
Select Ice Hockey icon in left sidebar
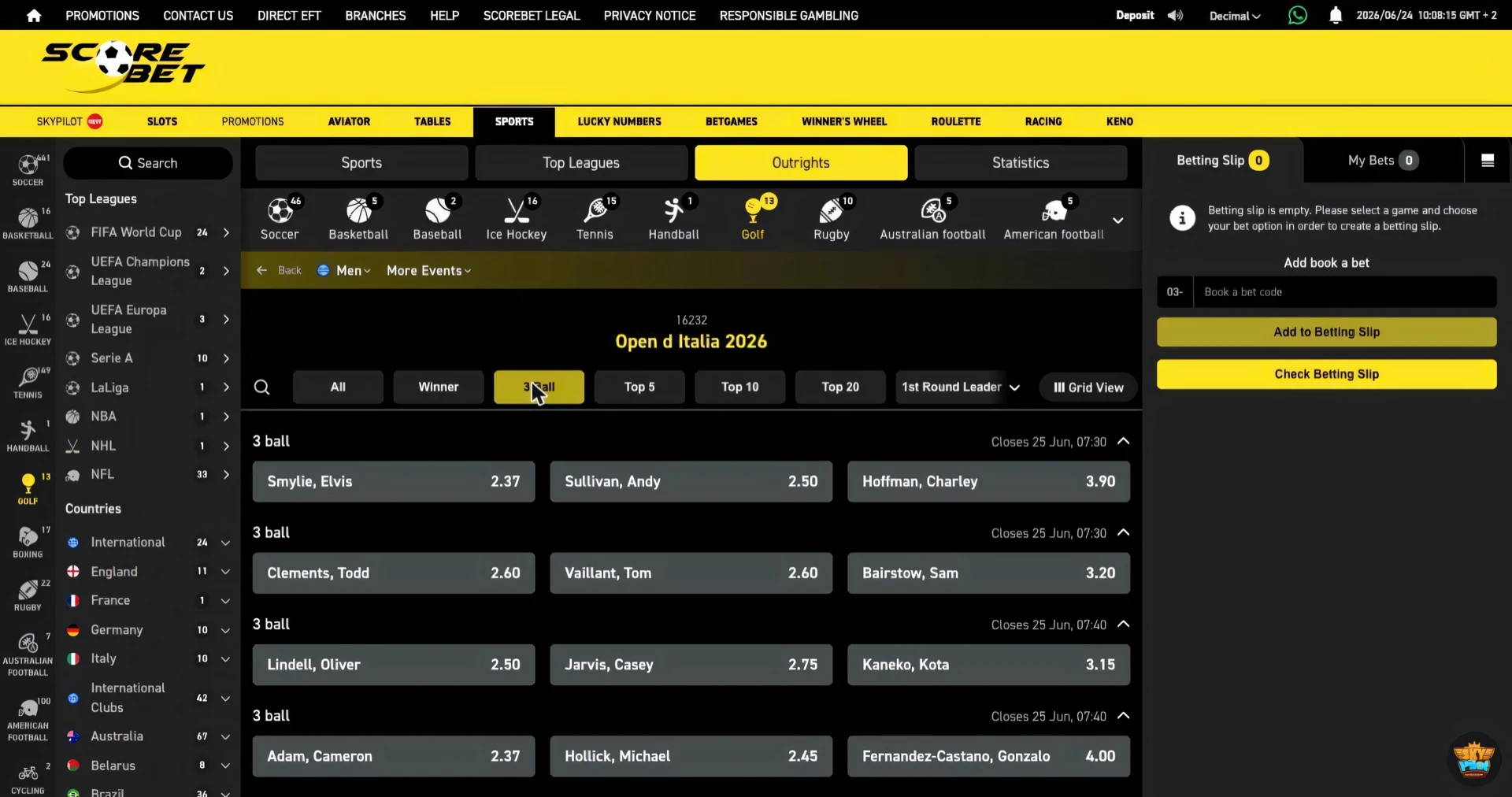pos(28,329)
